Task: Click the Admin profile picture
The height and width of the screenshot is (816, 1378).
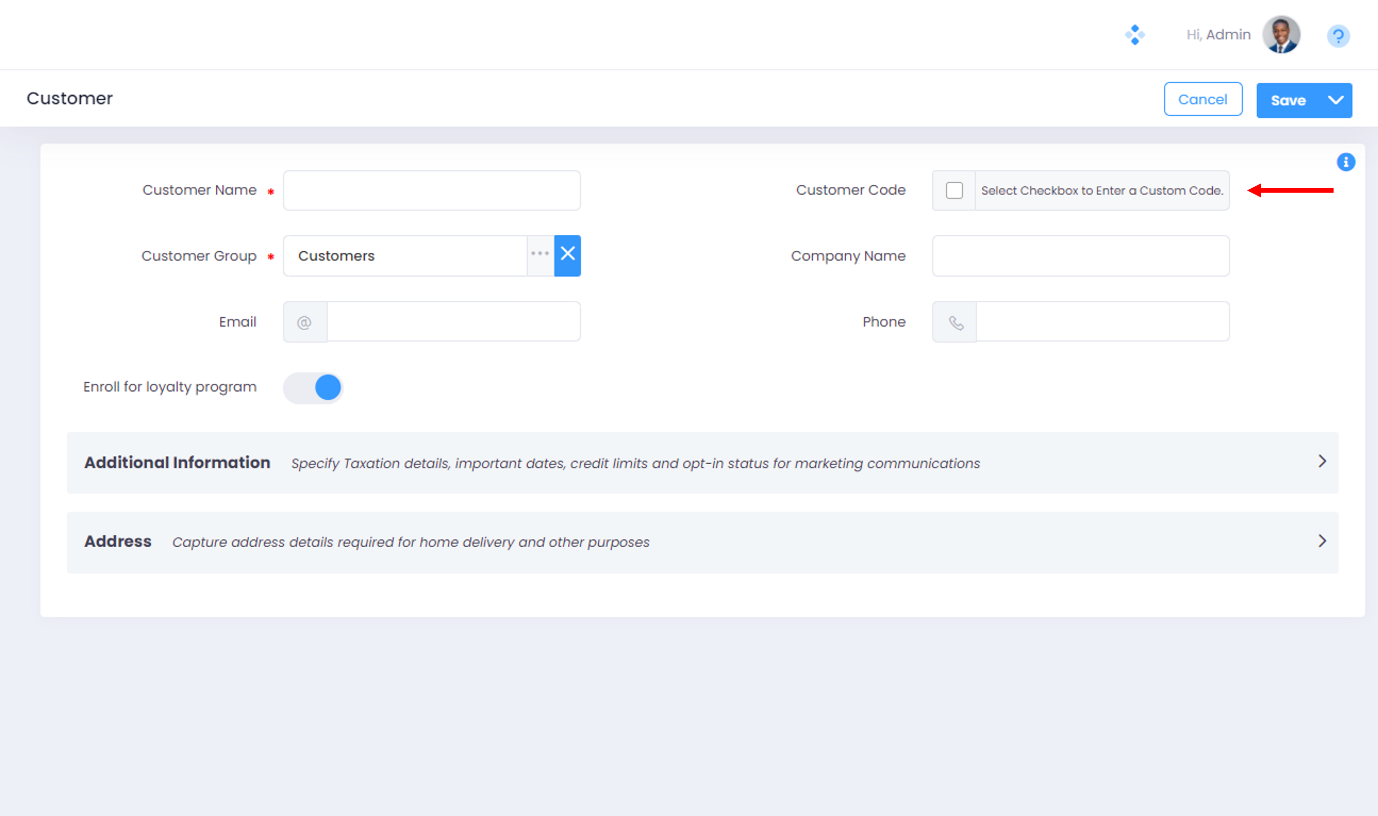Action: [x=1281, y=34]
